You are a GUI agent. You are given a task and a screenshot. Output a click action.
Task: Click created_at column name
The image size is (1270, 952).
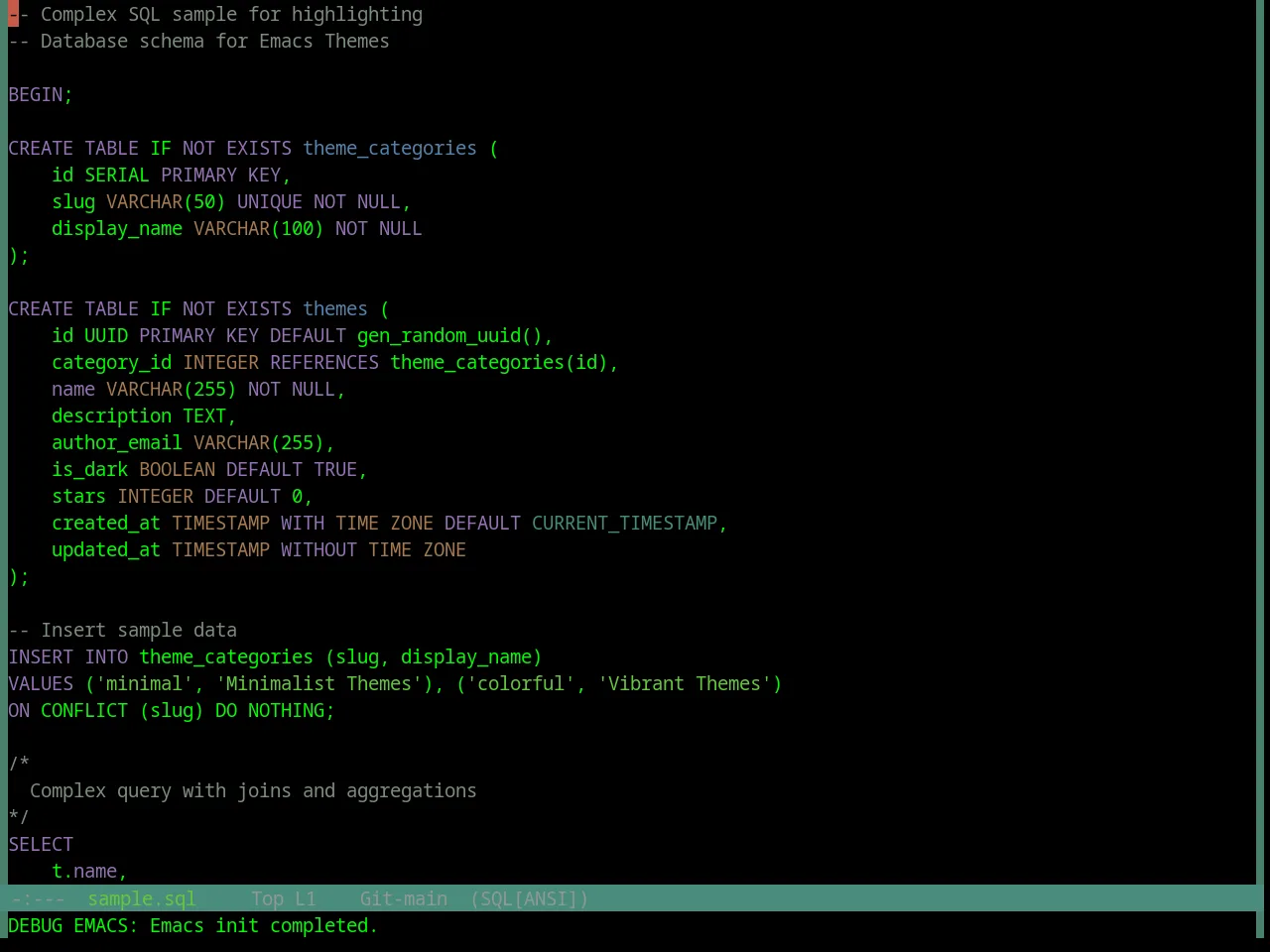click(x=106, y=524)
